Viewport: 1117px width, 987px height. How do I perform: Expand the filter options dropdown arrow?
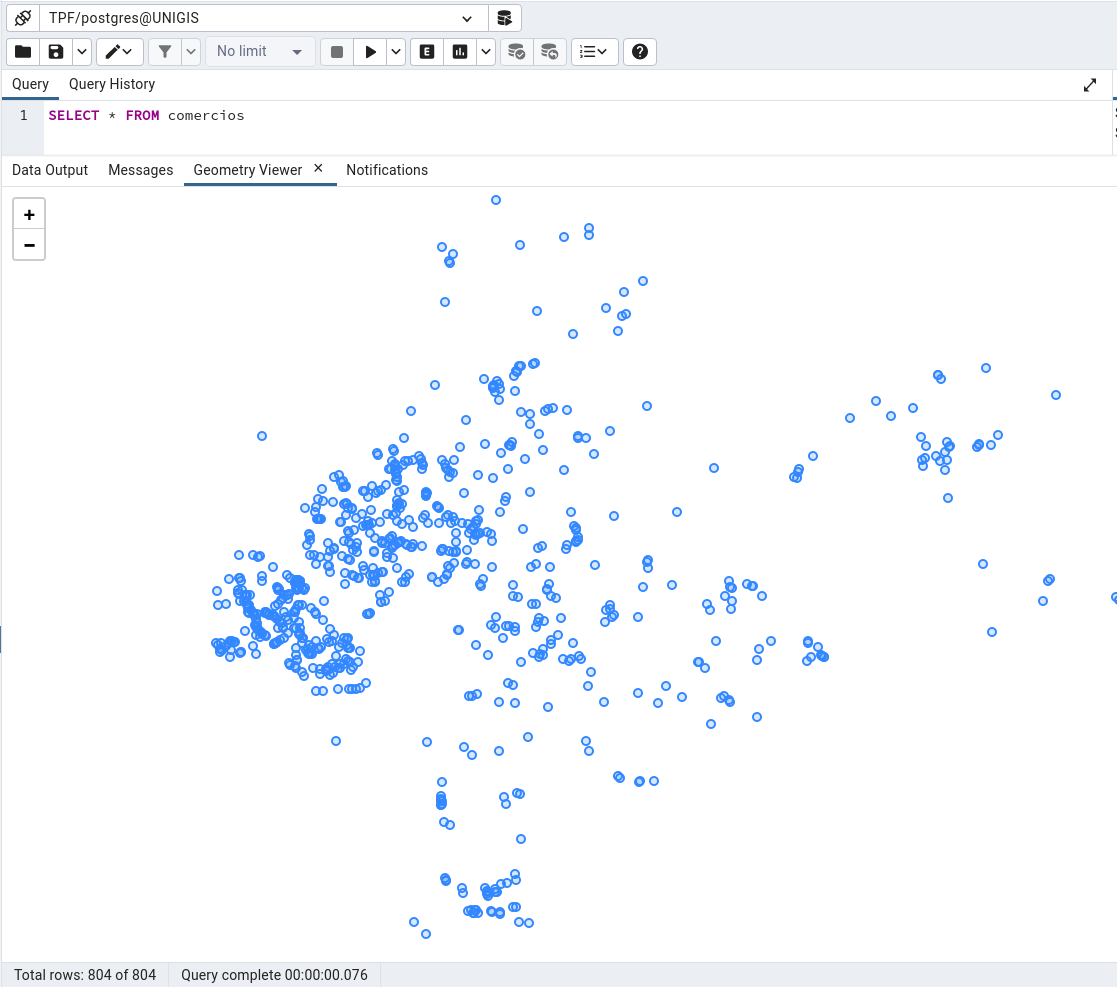tap(191, 51)
